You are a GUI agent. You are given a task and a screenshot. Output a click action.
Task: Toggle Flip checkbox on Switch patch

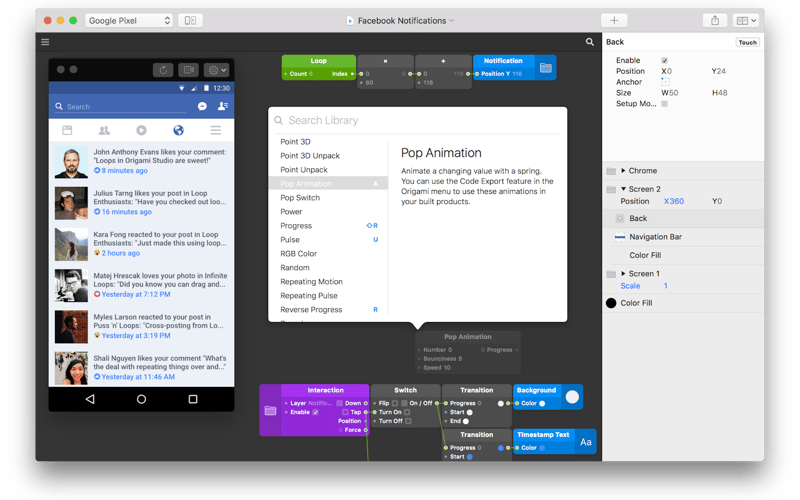(395, 403)
